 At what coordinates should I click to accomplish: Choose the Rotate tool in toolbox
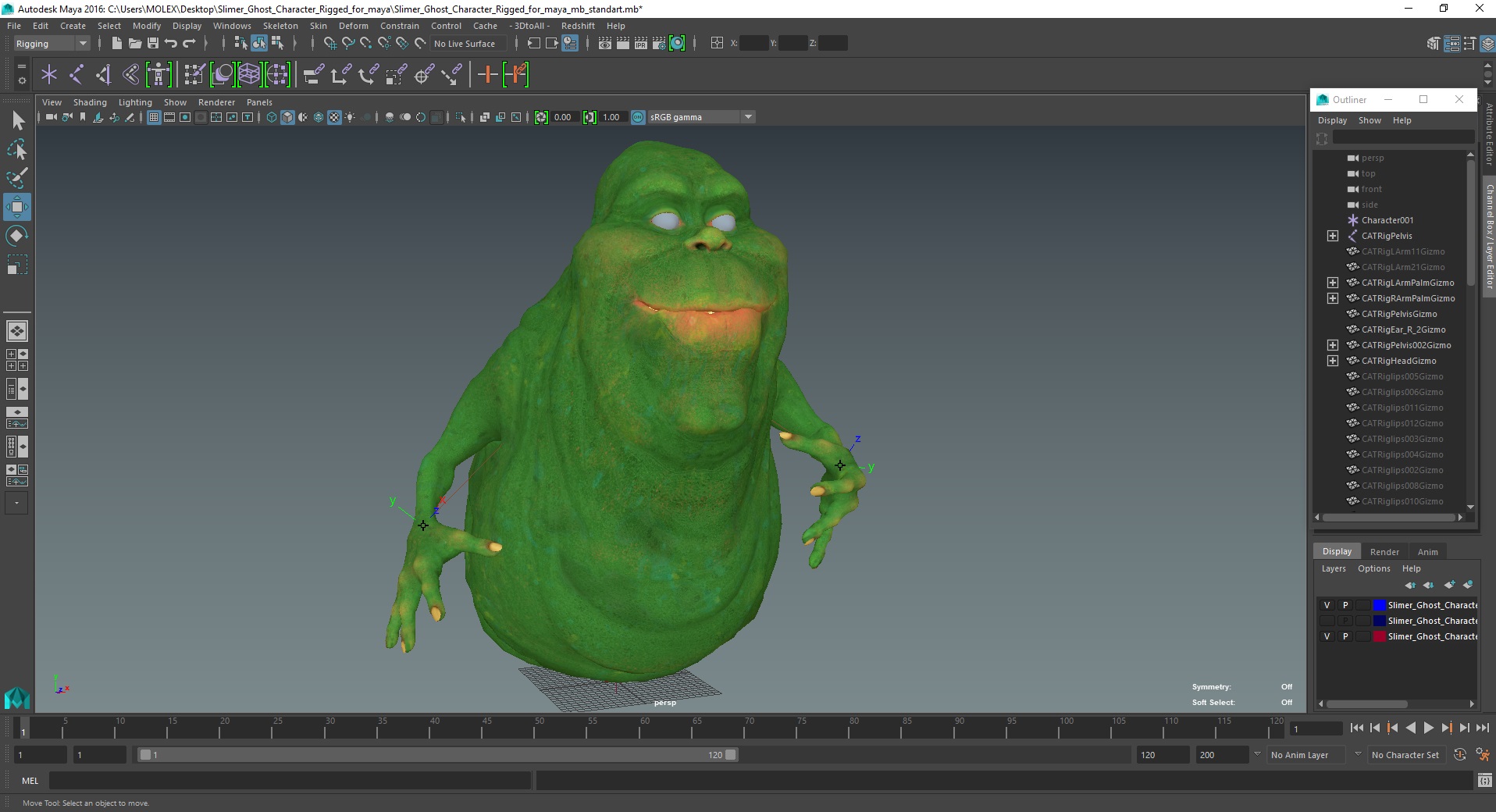[17, 236]
